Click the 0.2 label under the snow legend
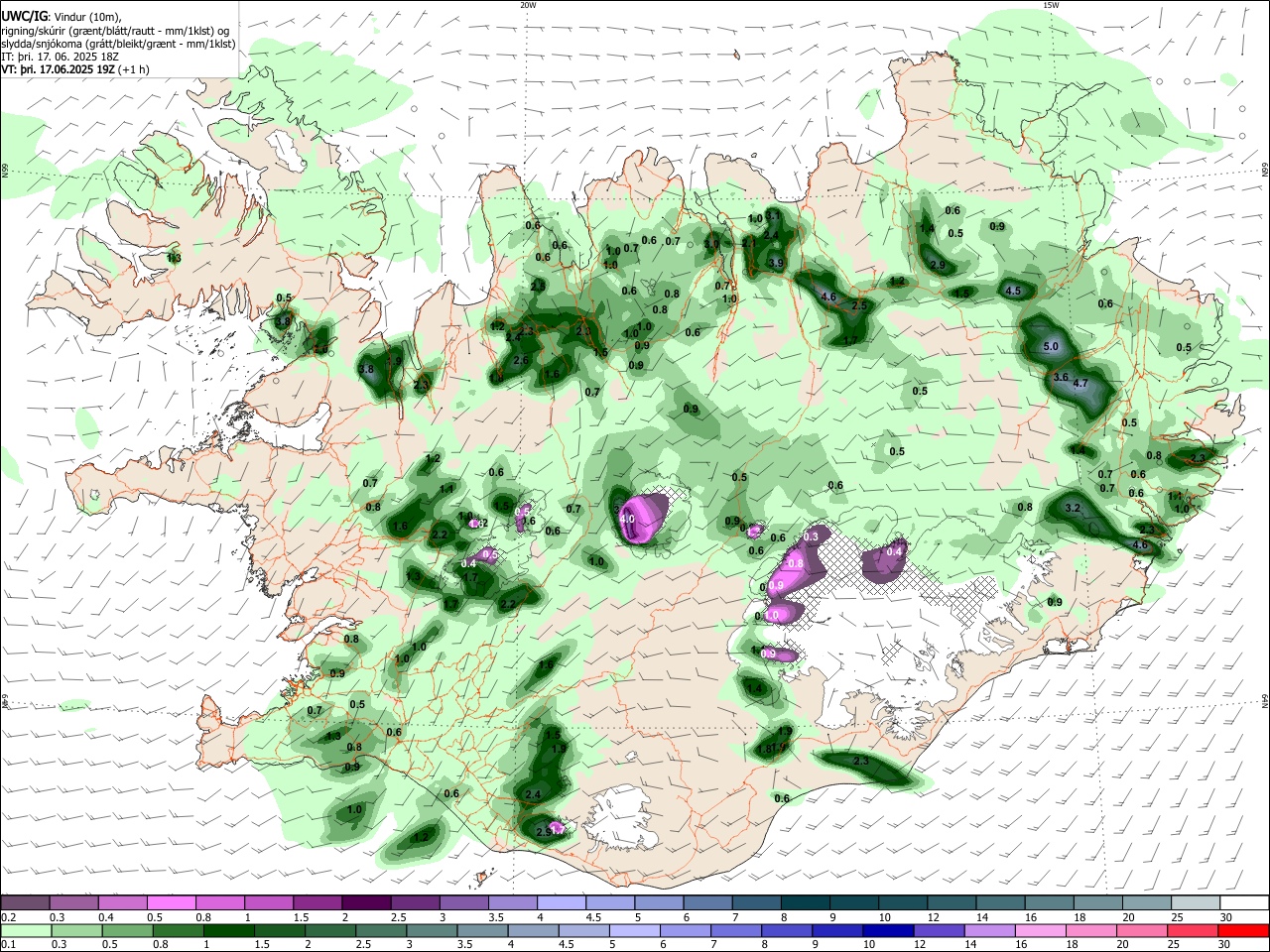 (x=8, y=917)
